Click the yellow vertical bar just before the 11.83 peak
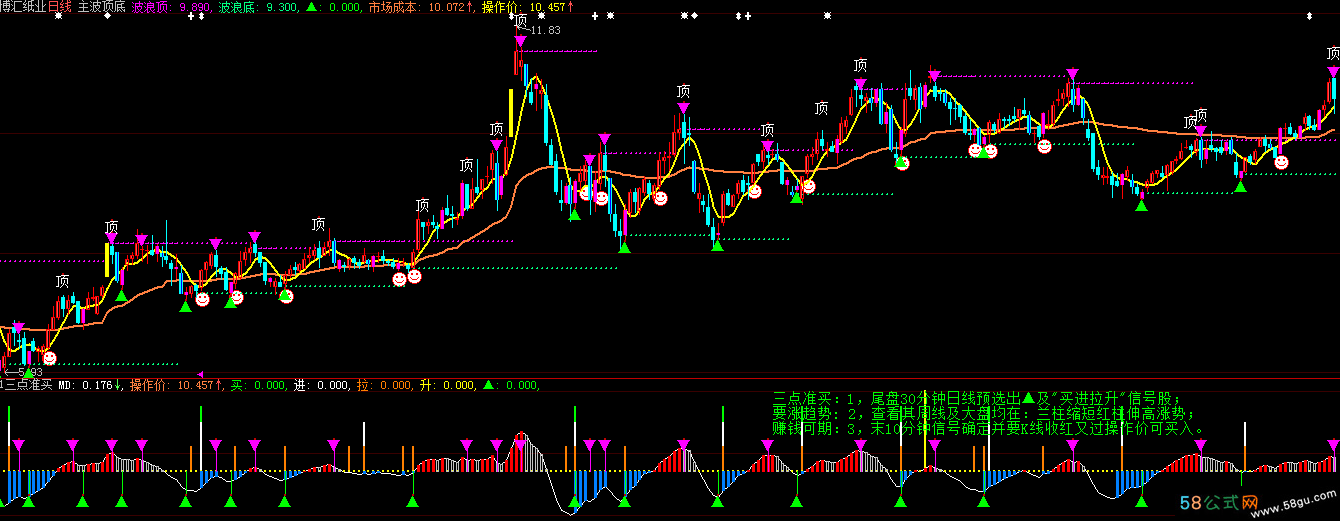The height and width of the screenshot is (521, 1340). 511,112
